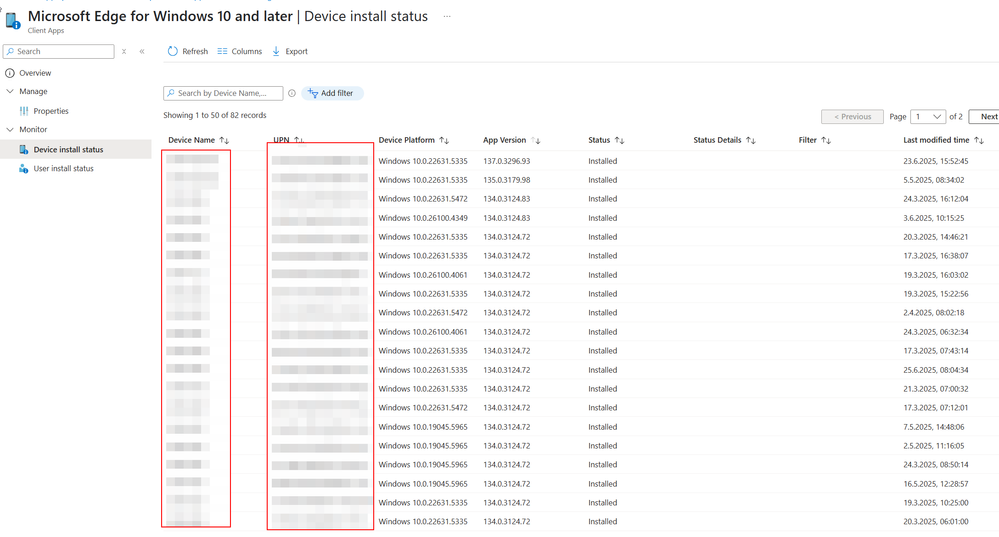Click the Refresh toolbar icon

coord(173,51)
